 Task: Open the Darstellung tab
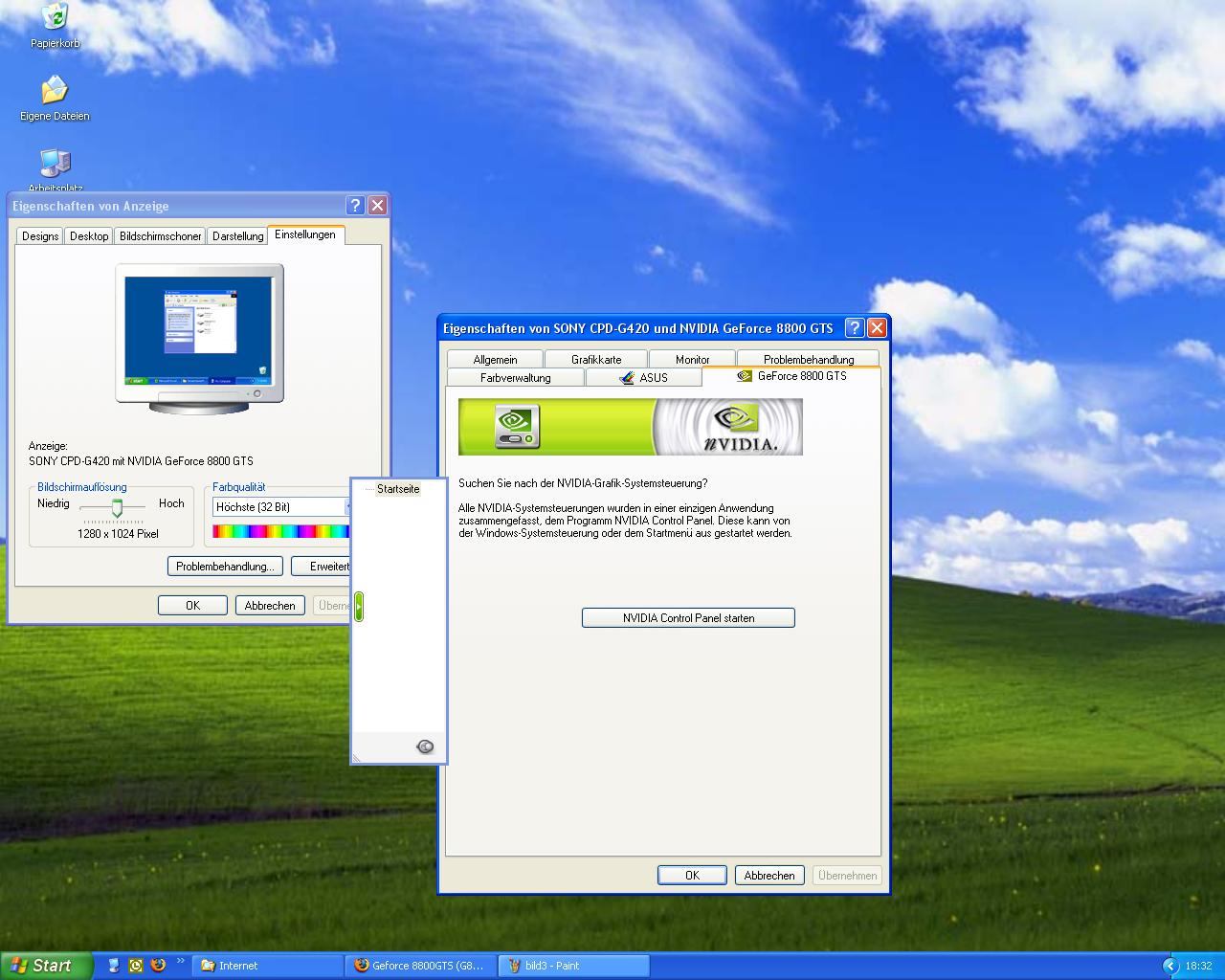[x=237, y=236]
